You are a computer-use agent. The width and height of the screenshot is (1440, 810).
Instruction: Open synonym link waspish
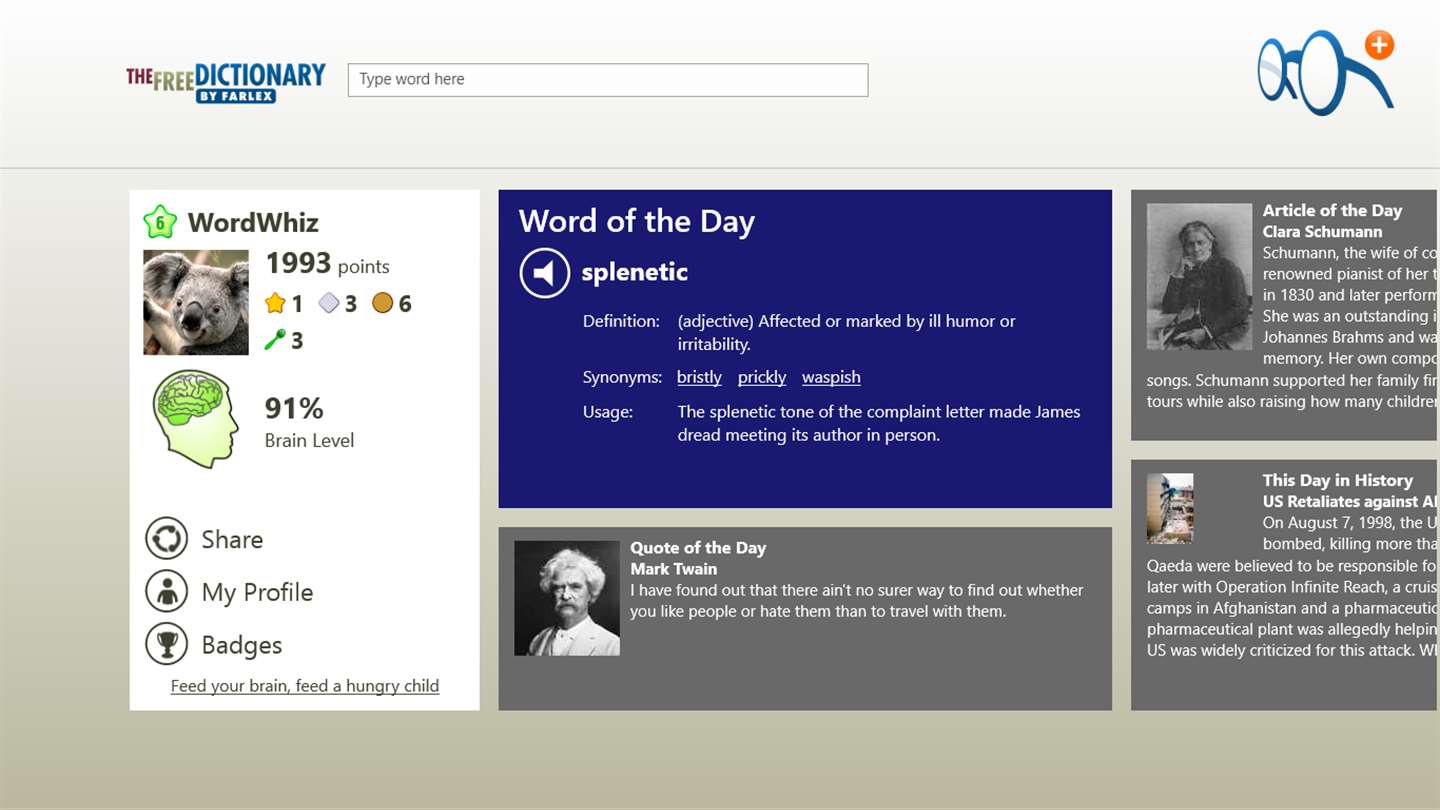click(x=831, y=377)
